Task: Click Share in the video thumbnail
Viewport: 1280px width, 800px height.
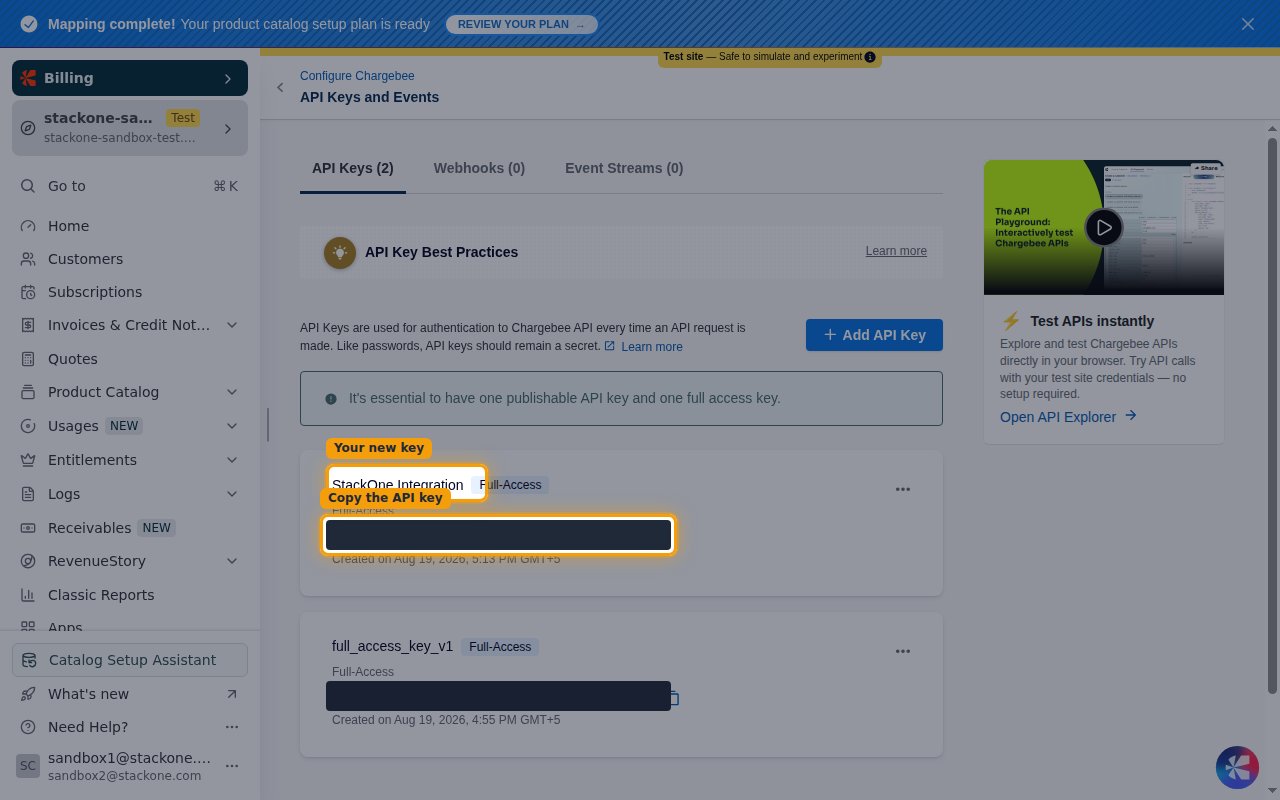Action: [1205, 168]
